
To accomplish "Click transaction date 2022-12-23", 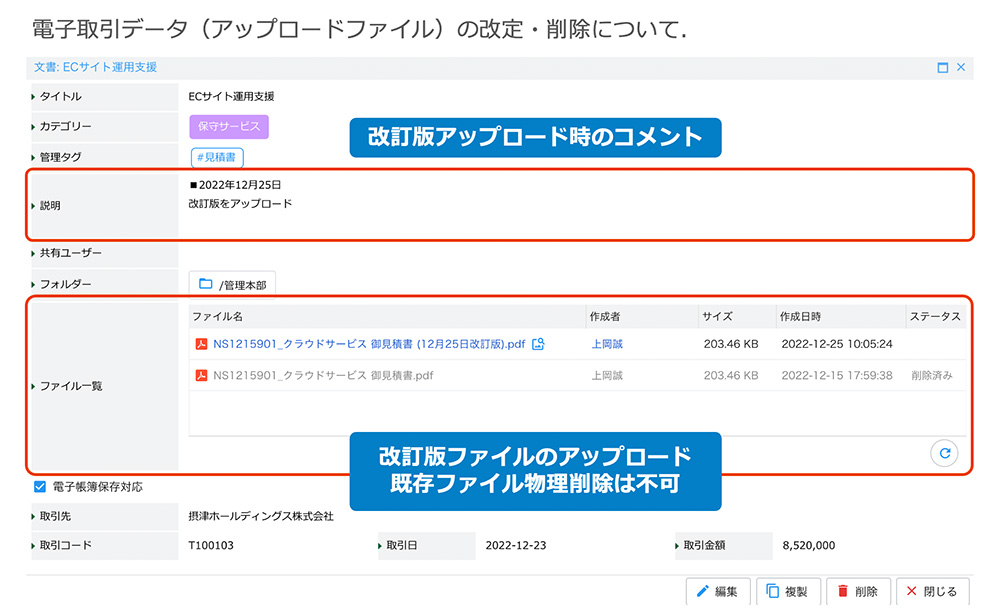I will (x=516, y=545).
